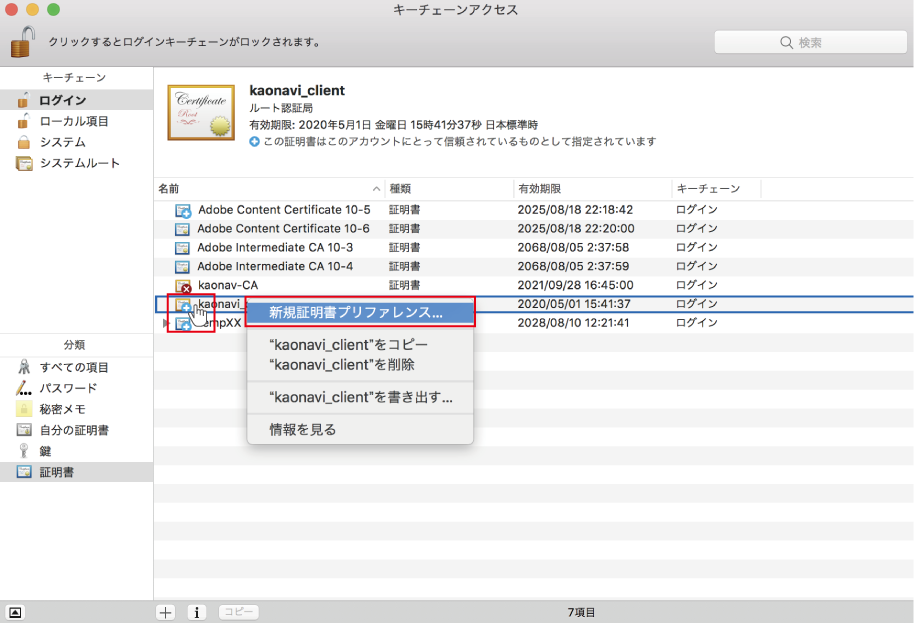Screen dimensions: 914x623
Task: Click the info (i) button in the bottom bar
Action: (197, 613)
